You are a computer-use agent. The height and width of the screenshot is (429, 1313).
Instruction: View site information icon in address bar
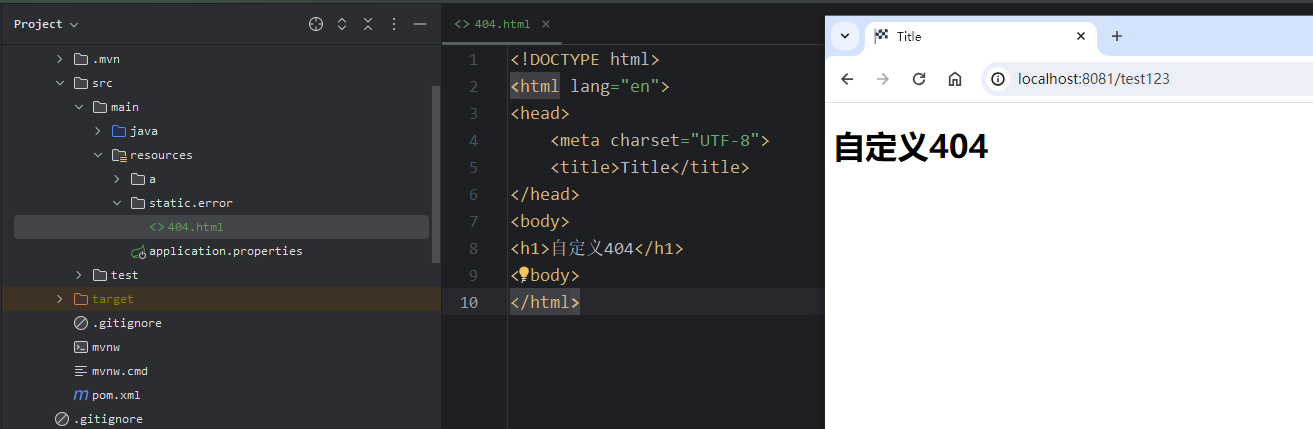(x=998, y=79)
